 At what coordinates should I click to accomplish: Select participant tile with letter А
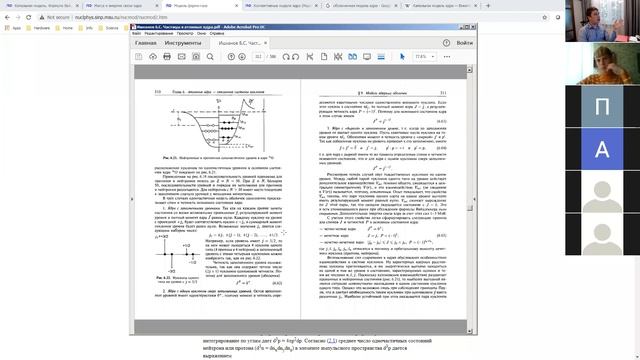(x=602, y=149)
